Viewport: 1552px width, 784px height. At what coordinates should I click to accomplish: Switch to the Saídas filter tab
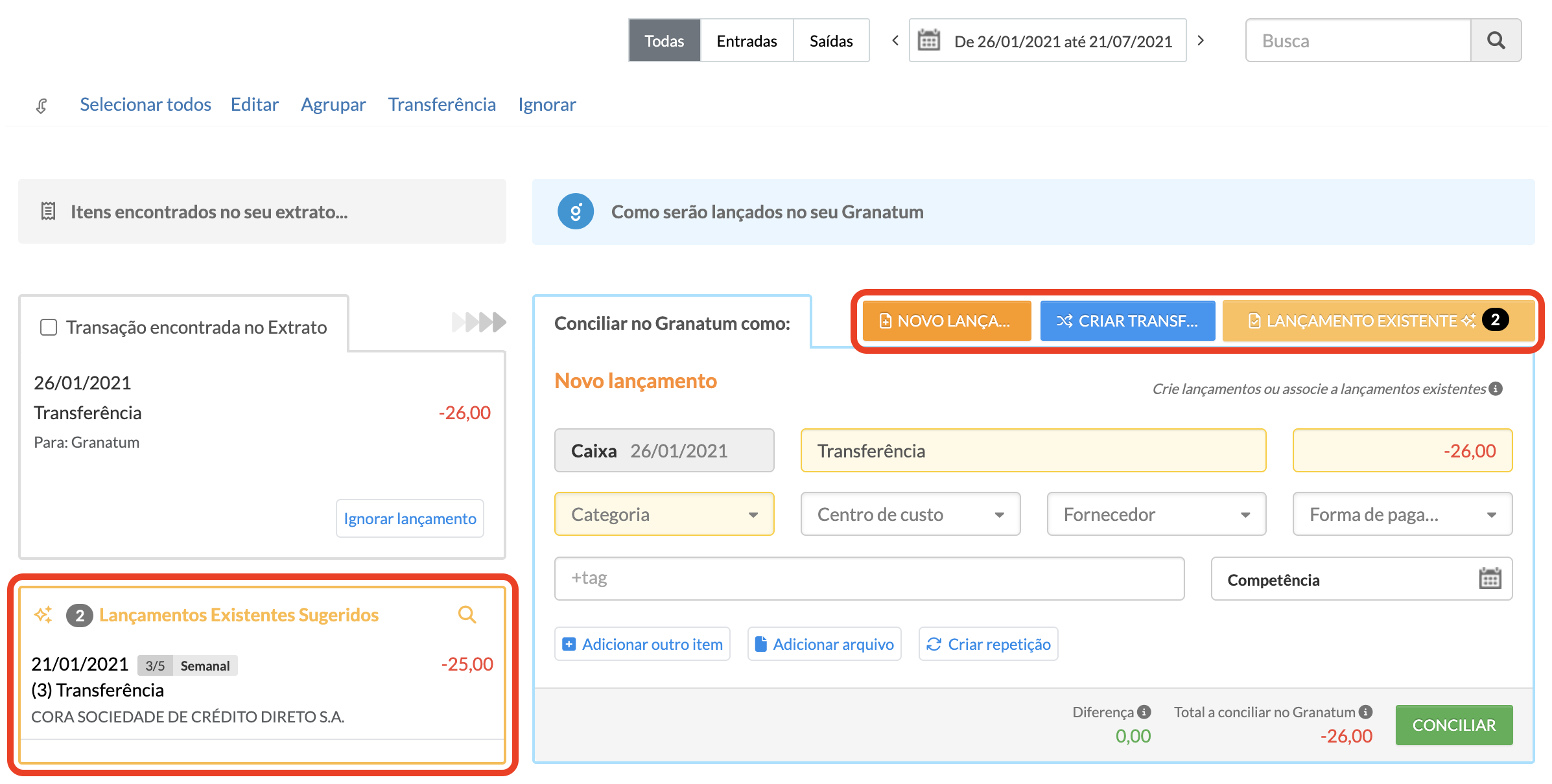tap(831, 41)
